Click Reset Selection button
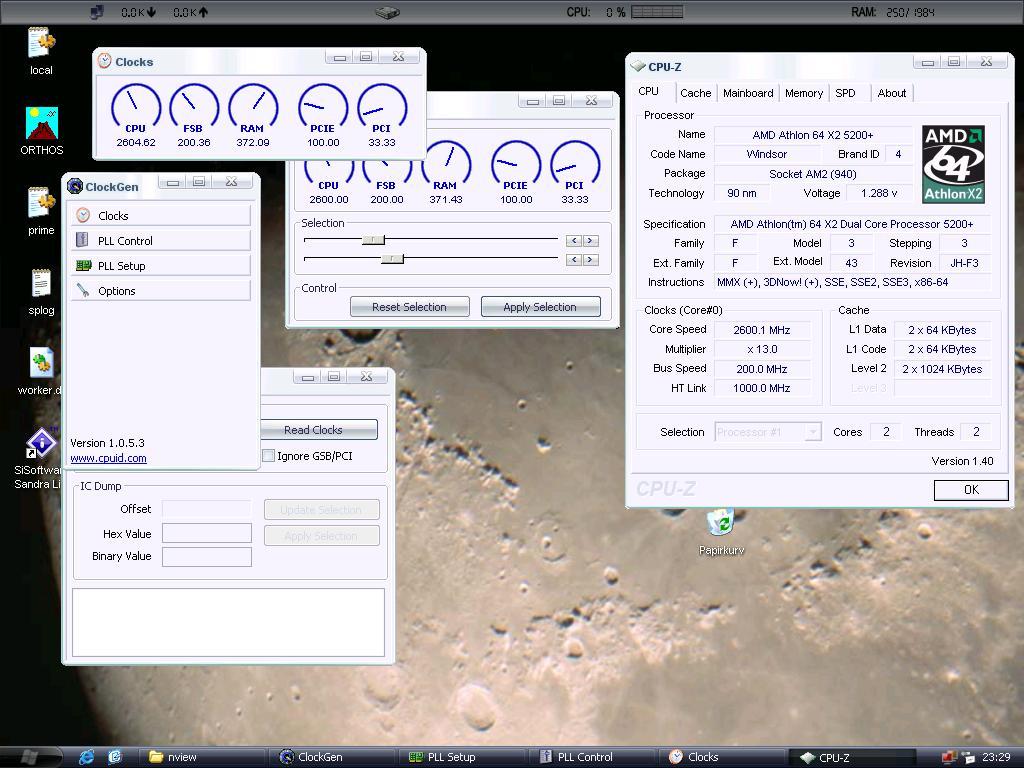This screenshot has width=1024, height=768. click(409, 307)
